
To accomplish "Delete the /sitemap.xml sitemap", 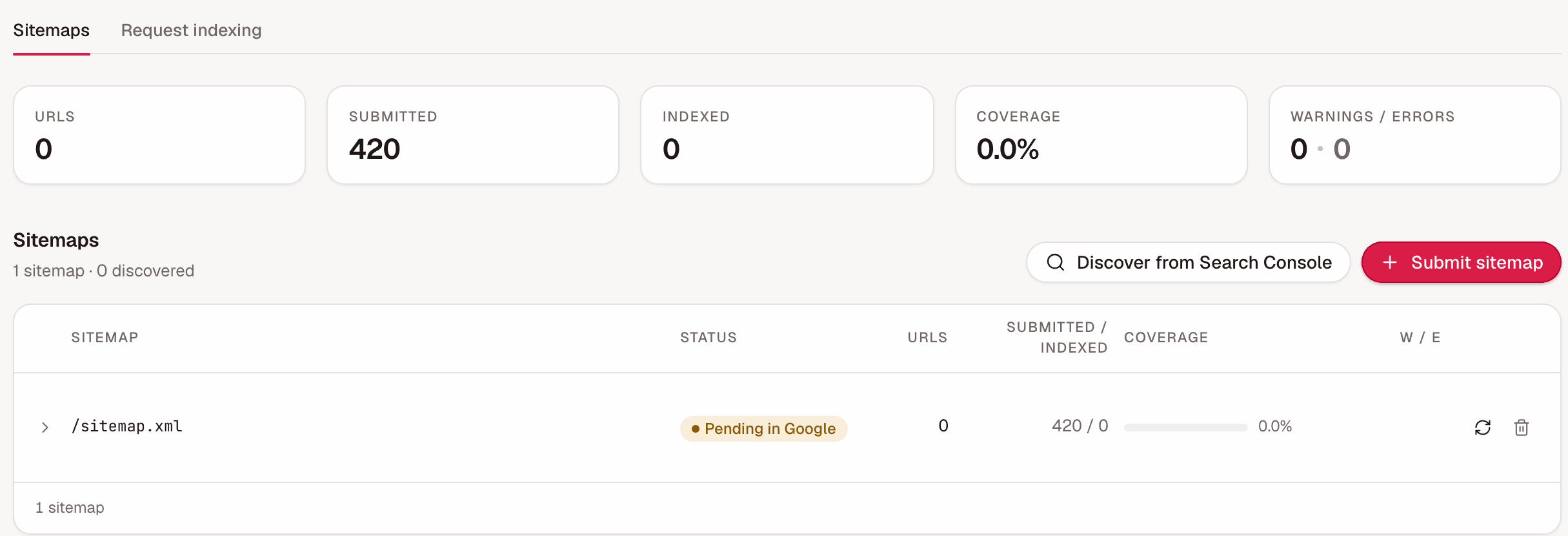I will (x=1521, y=428).
